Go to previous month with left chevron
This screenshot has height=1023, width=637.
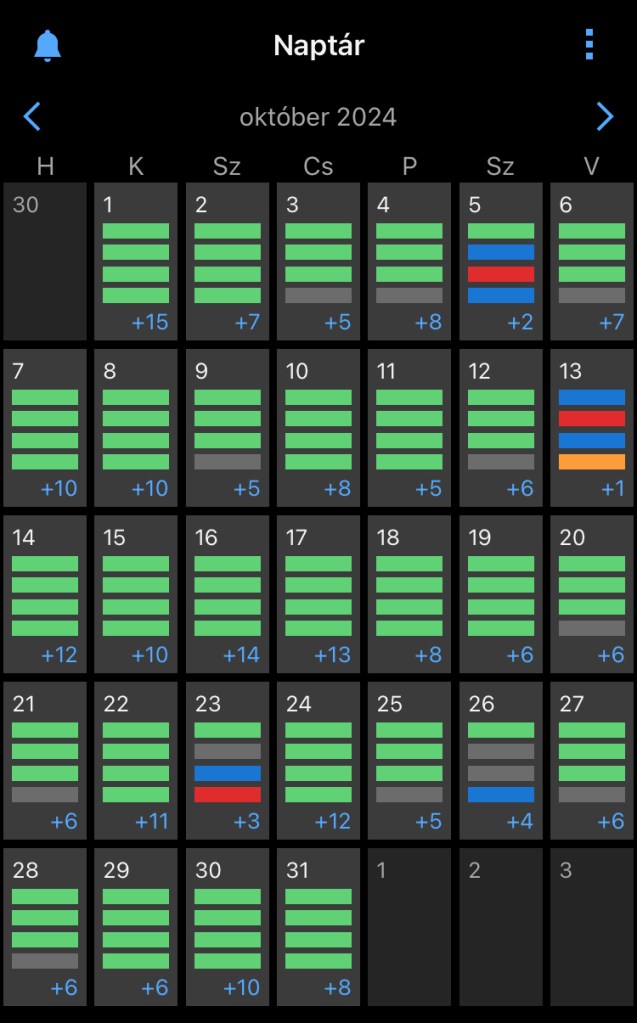32,117
